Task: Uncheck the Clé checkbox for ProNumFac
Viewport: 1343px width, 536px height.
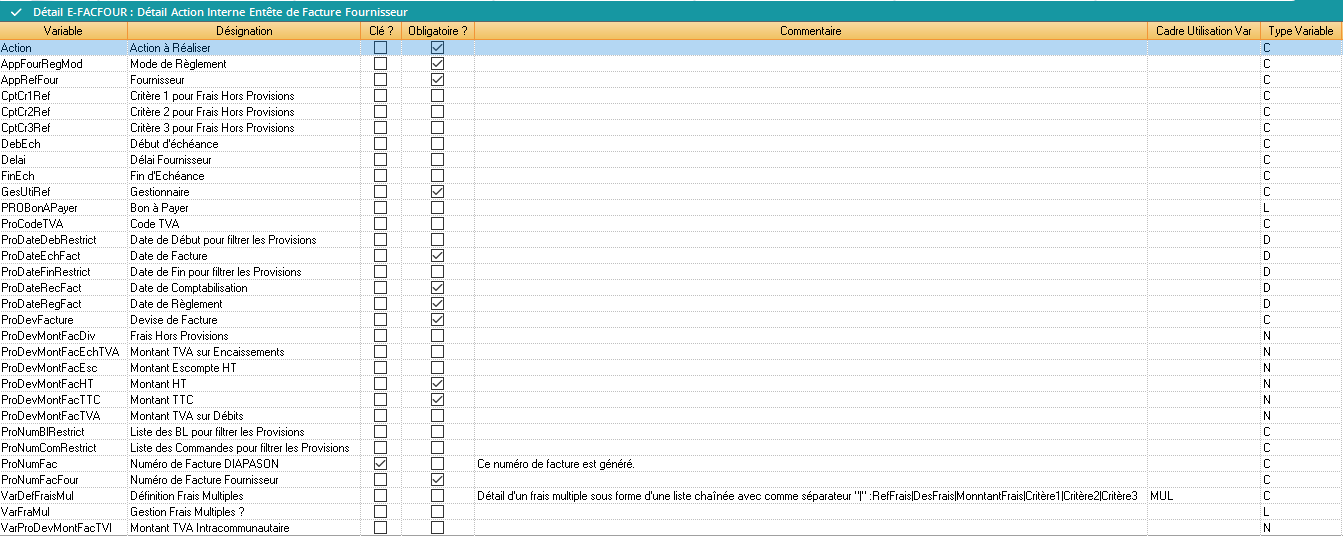Action: click(x=380, y=464)
